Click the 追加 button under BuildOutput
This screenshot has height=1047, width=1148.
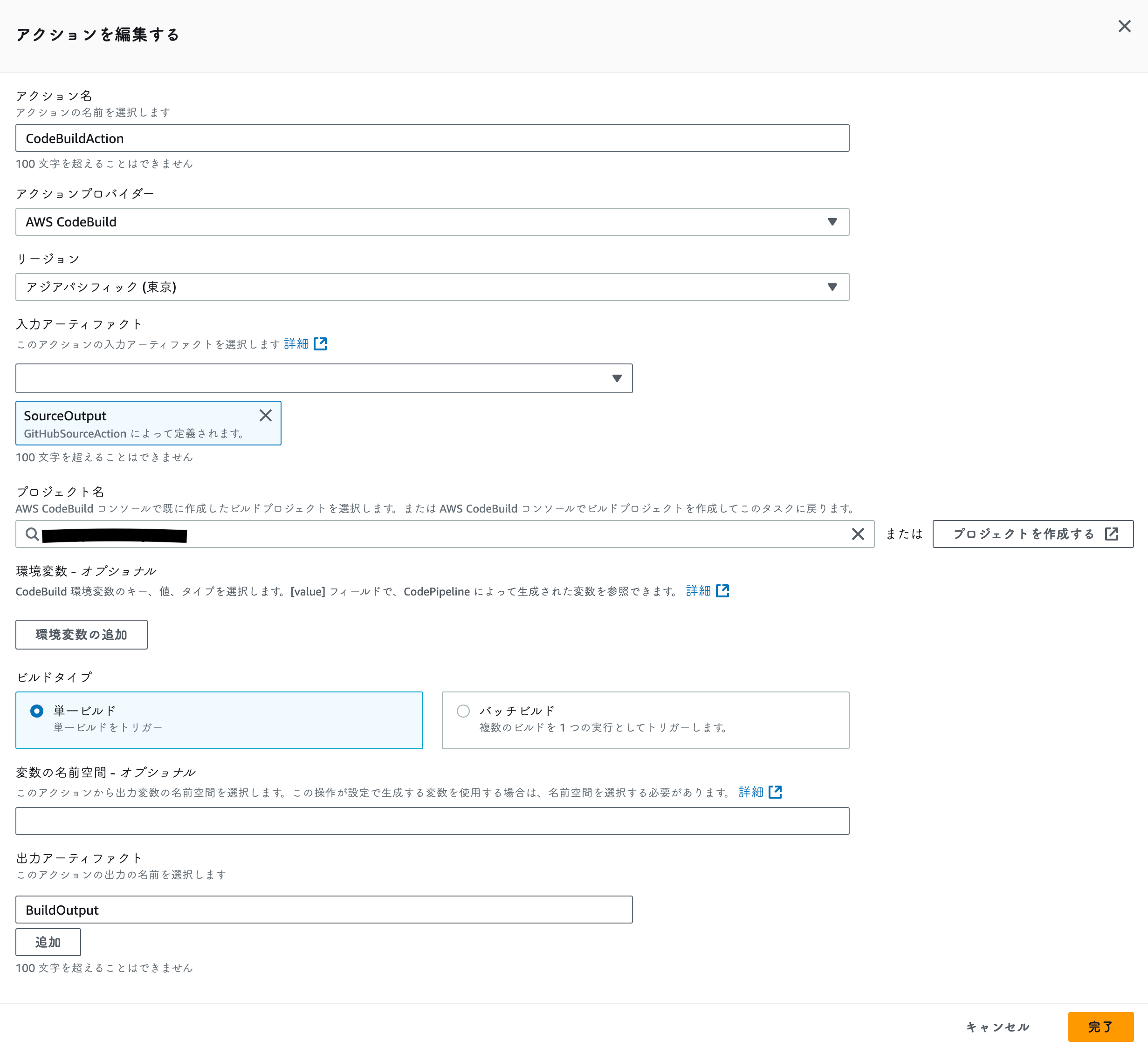point(48,942)
